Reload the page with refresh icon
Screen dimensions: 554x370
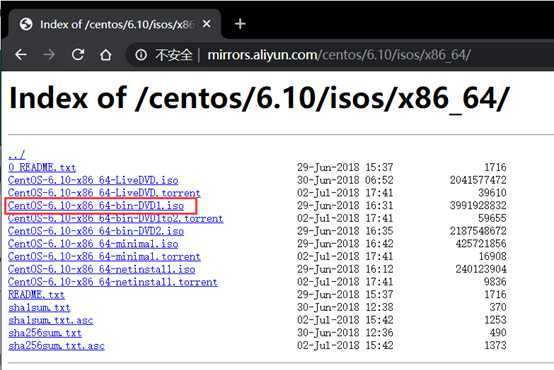78,54
